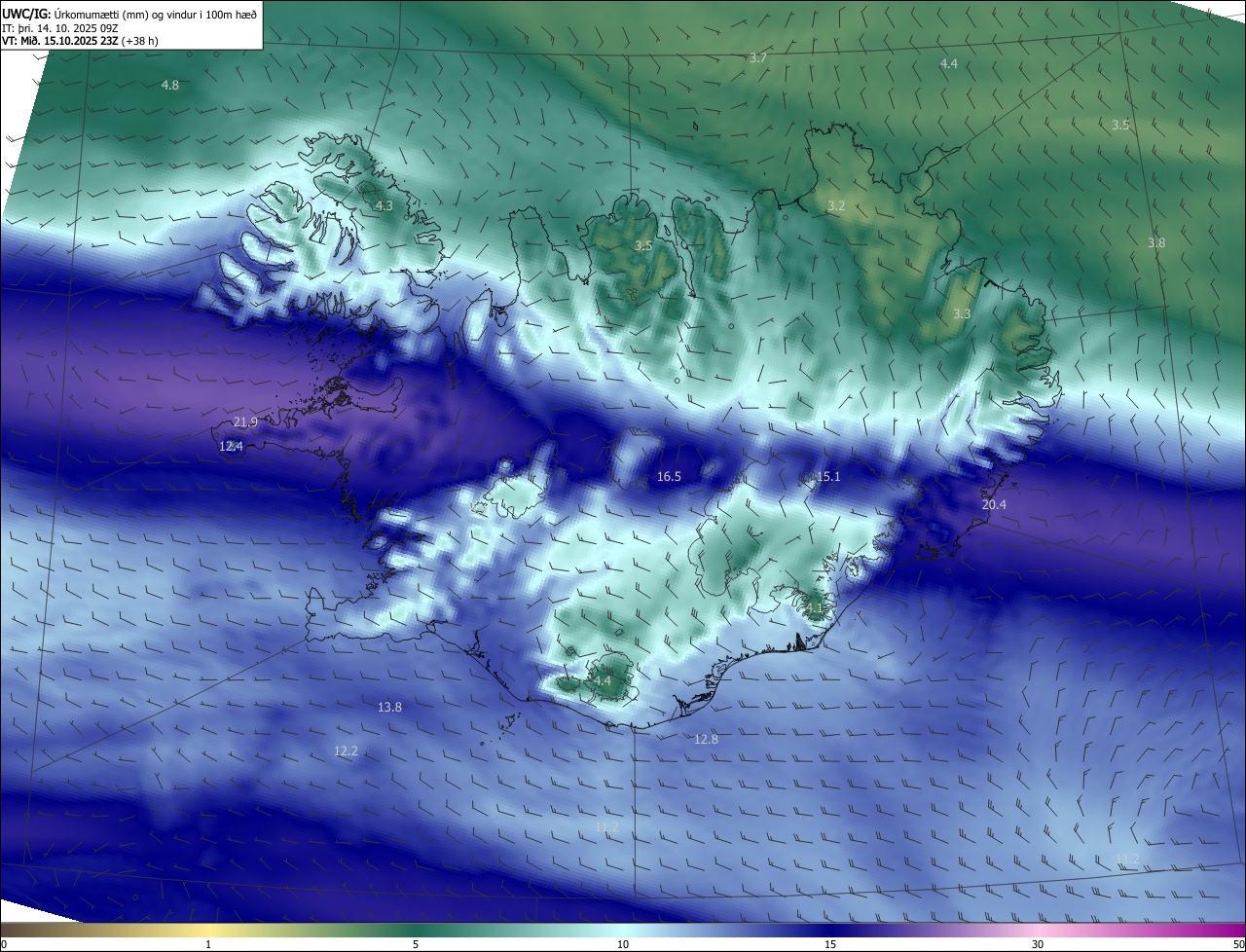The height and width of the screenshot is (952, 1246).
Task: Click the color scale tick label 5
Action: pos(416,944)
